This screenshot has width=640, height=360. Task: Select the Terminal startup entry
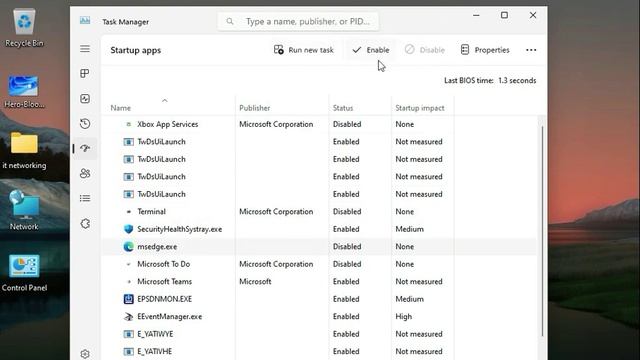[319, 211]
